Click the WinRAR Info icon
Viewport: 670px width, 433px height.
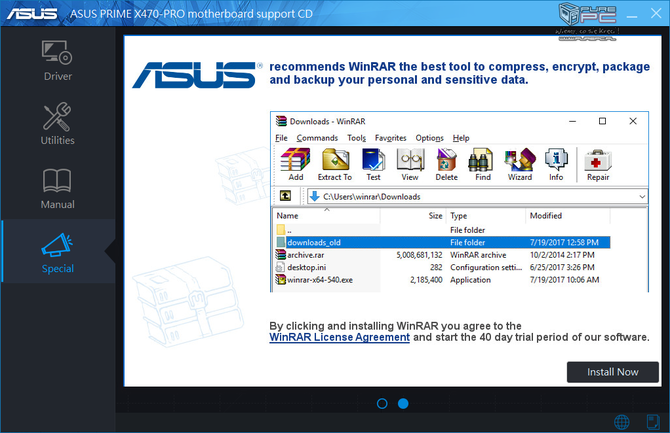[556, 165]
